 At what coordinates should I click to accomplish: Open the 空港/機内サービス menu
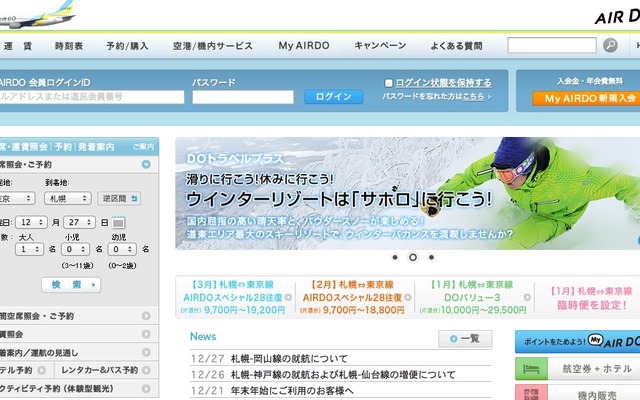[213, 46]
